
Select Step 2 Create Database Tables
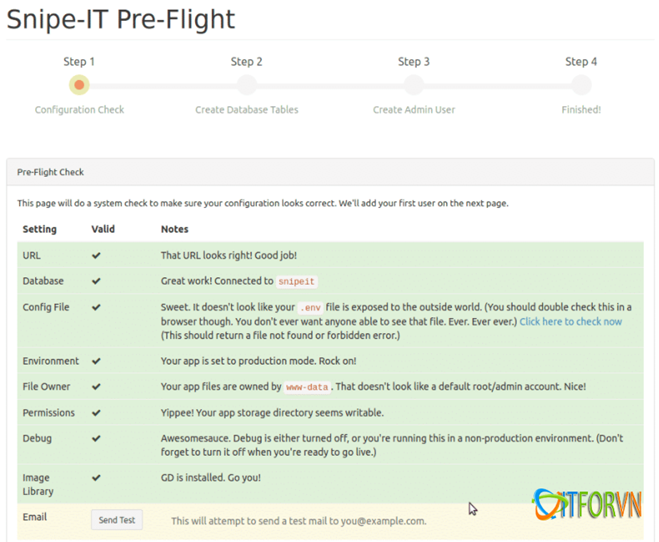tap(247, 85)
